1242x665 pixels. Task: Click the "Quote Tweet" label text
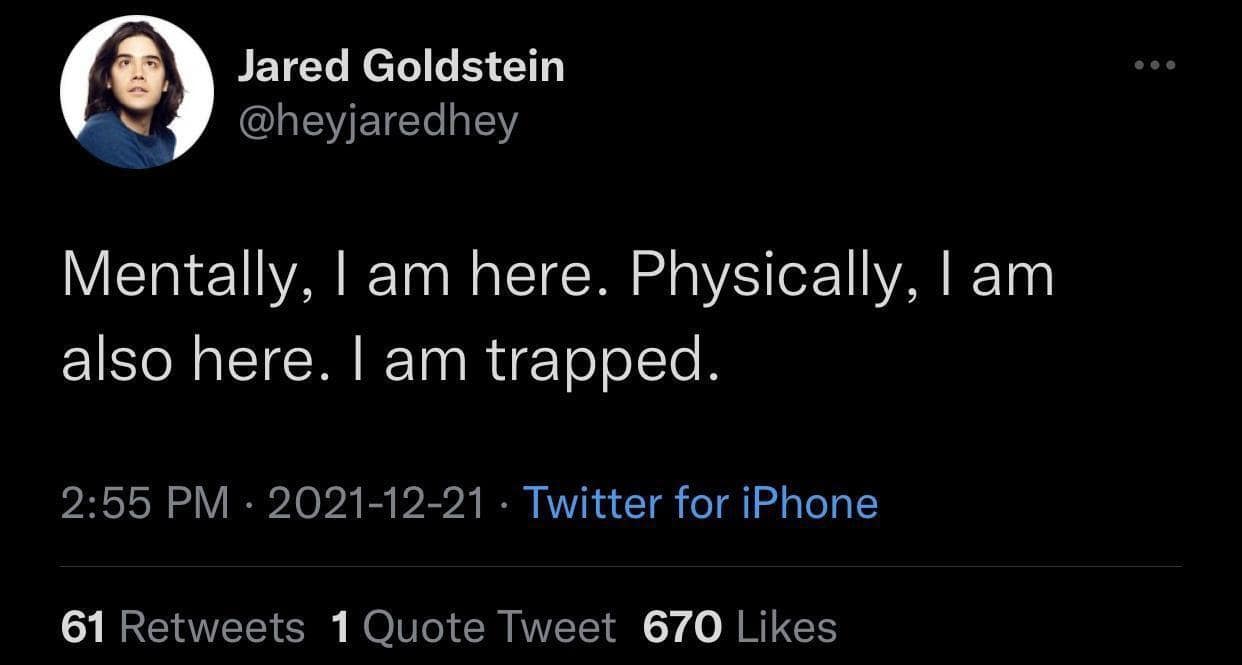click(x=490, y=627)
